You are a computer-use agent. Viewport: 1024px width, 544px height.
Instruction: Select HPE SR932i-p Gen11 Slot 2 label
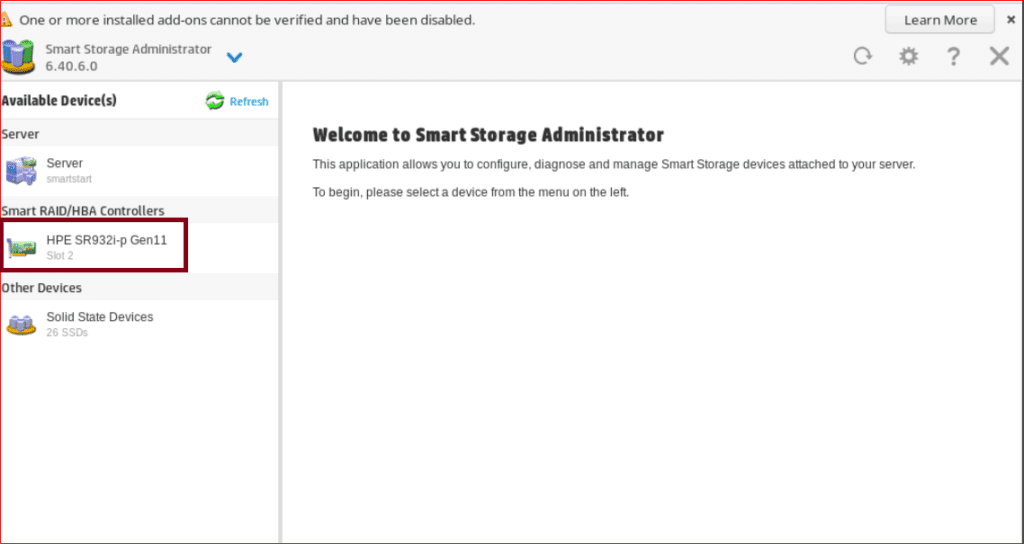pos(106,246)
